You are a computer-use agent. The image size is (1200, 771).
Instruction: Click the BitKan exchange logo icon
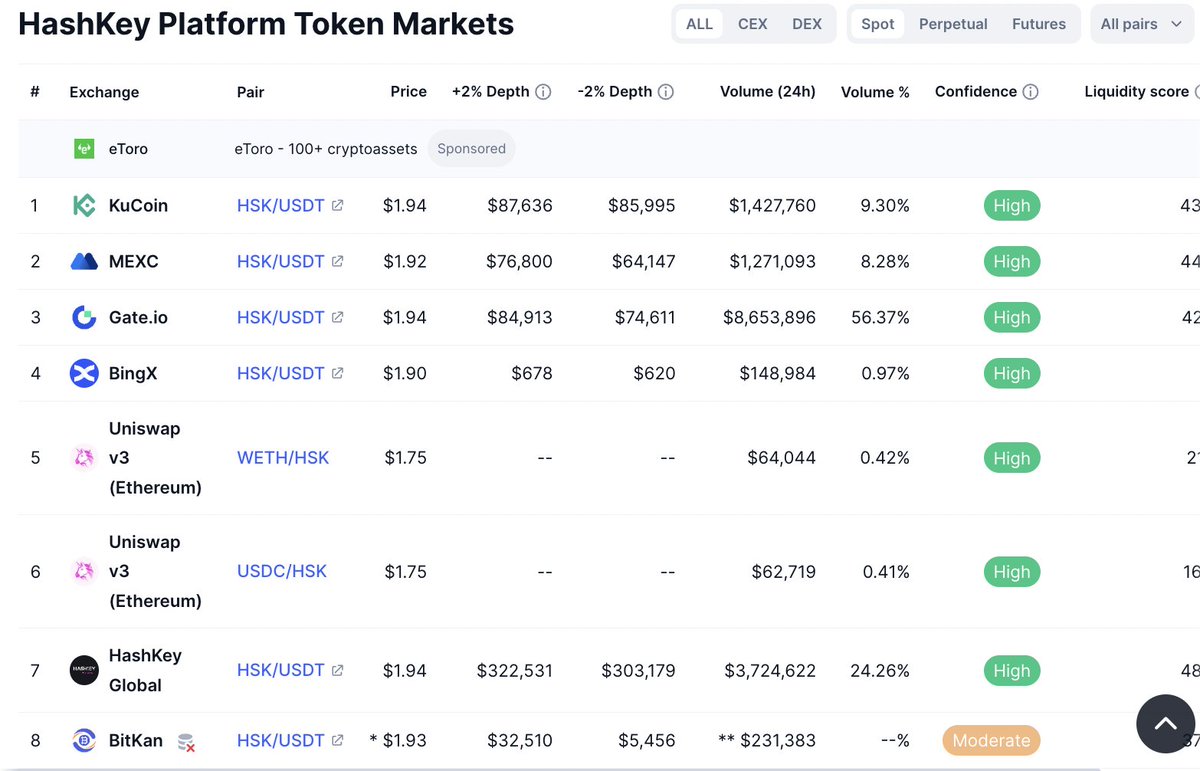[x=84, y=741]
